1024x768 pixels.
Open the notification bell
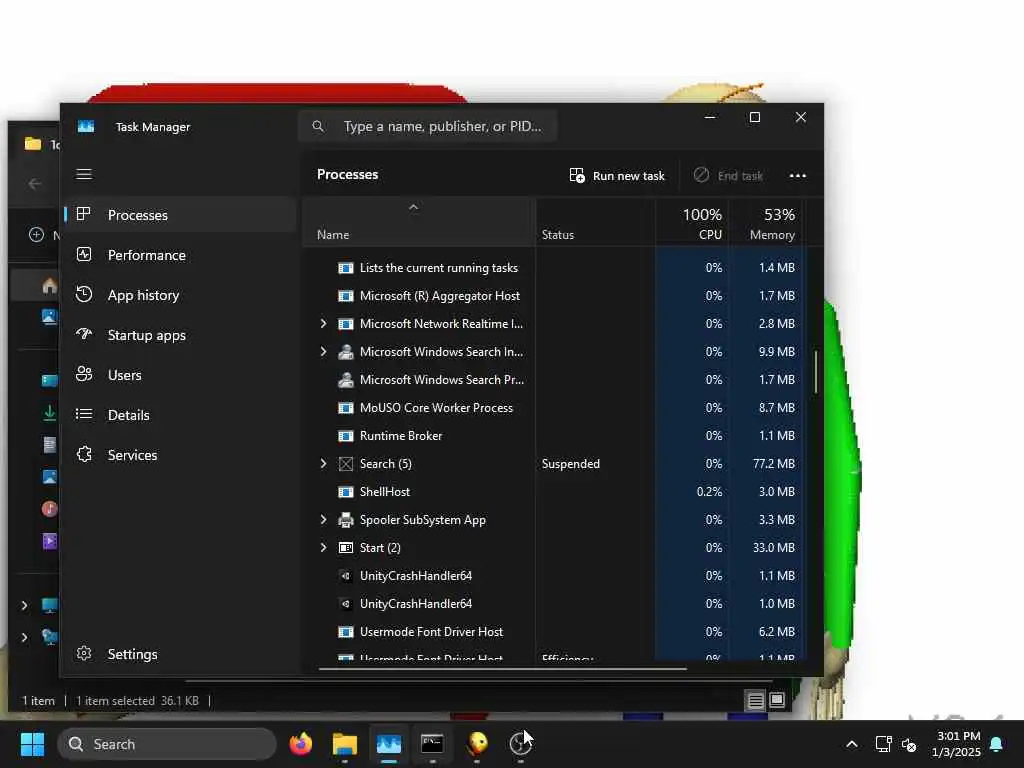point(997,744)
